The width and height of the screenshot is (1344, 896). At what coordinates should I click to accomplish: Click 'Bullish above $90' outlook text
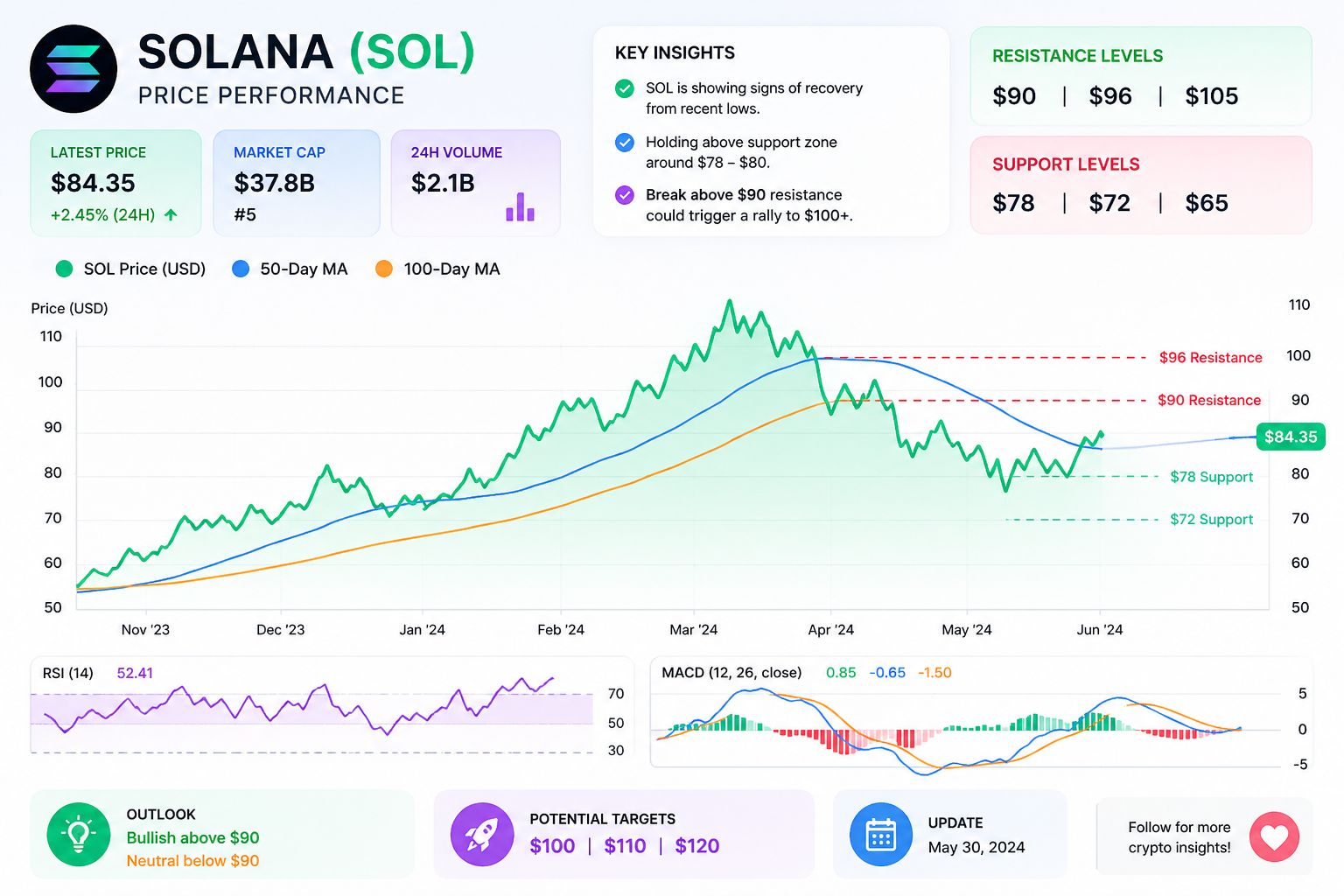192,838
